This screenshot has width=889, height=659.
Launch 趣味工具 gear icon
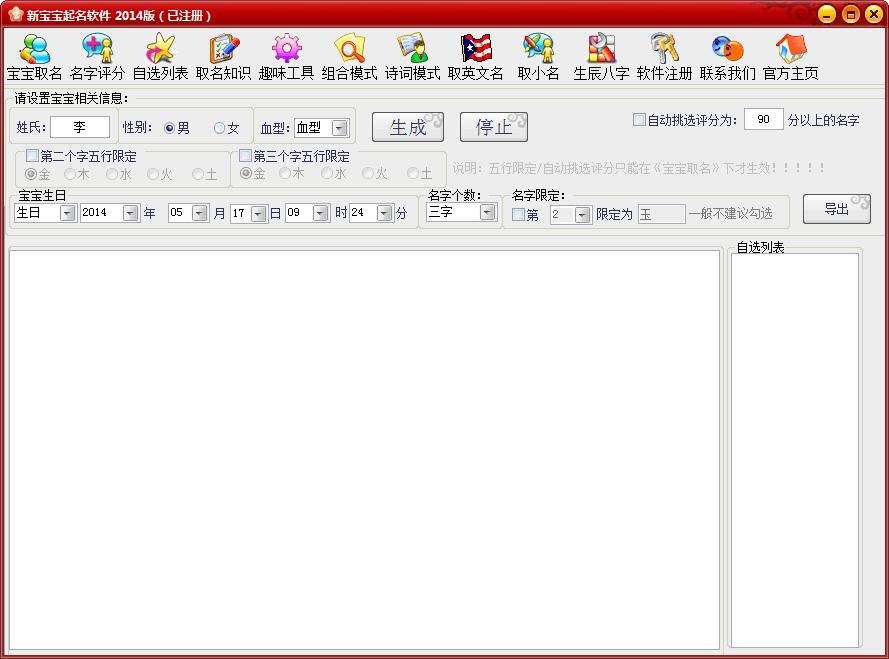click(286, 57)
